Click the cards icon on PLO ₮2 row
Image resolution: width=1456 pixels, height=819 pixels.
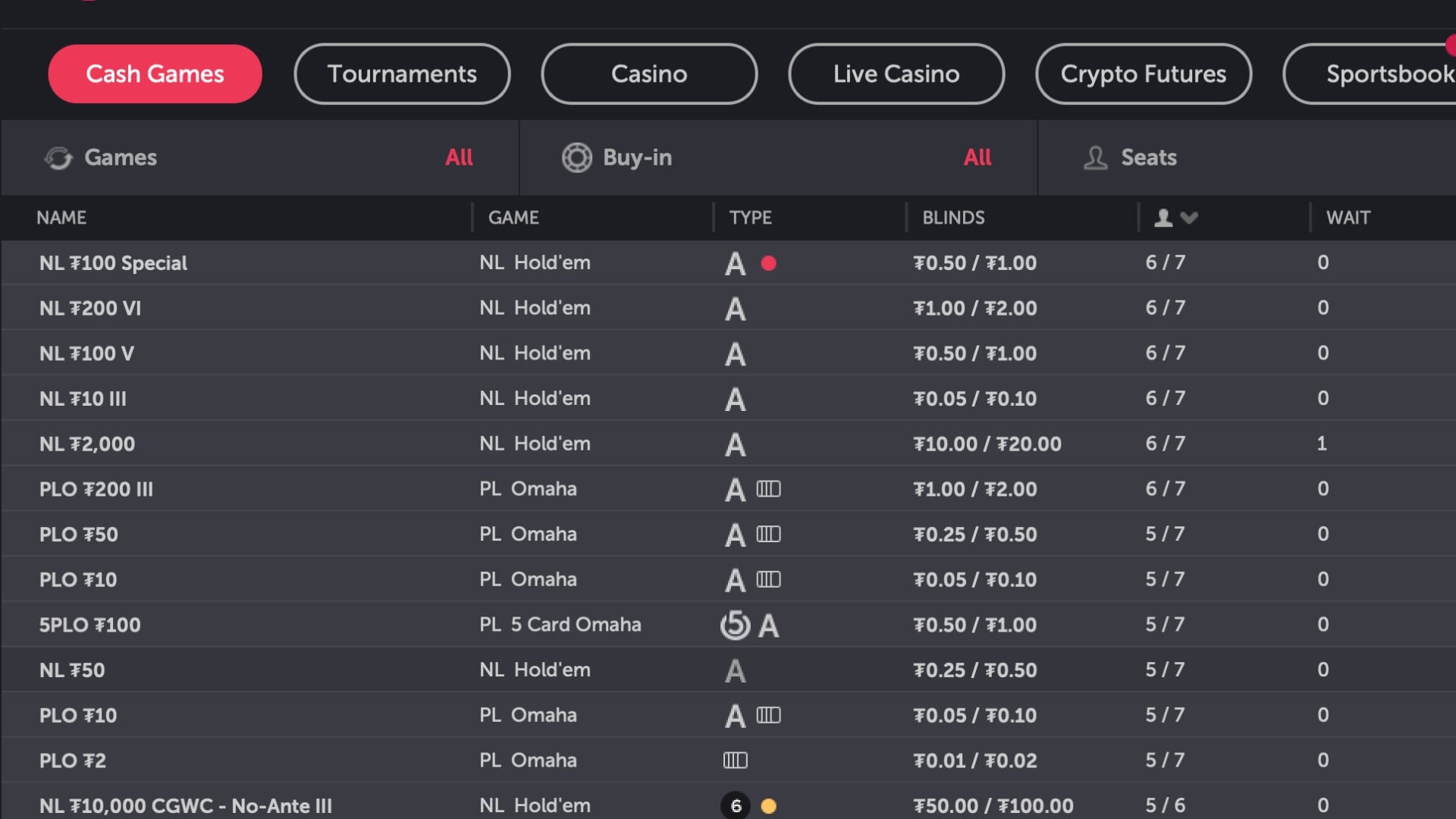pos(735,761)
